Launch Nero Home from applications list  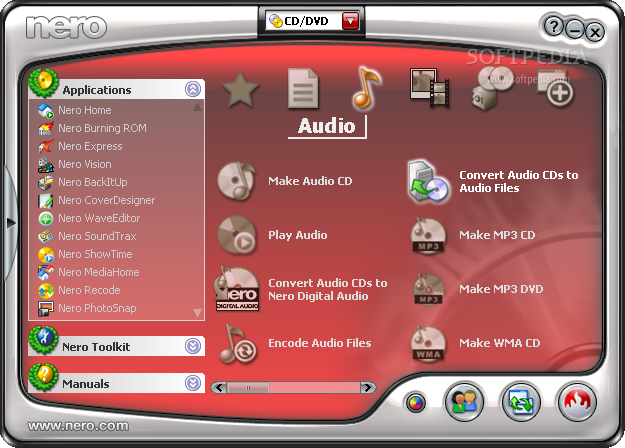coord(85,110)
